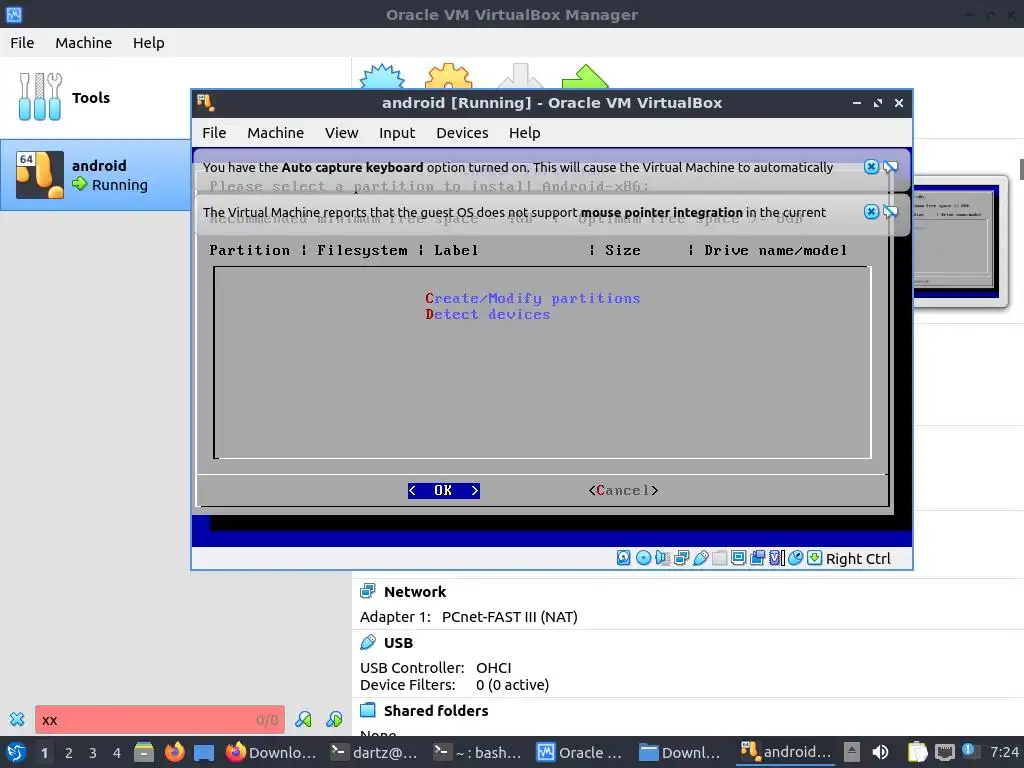Image resolution: width=1024 pixels, height=768 pixels.
Task: Switch to Oracle VirtualBox Manager taskbar entry
Action: pos(581,752)
